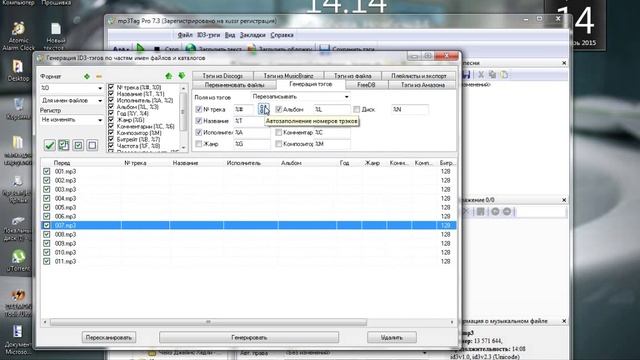Click the Пересканировать button
Screen dimensions: 640x360
coord(109,338)
